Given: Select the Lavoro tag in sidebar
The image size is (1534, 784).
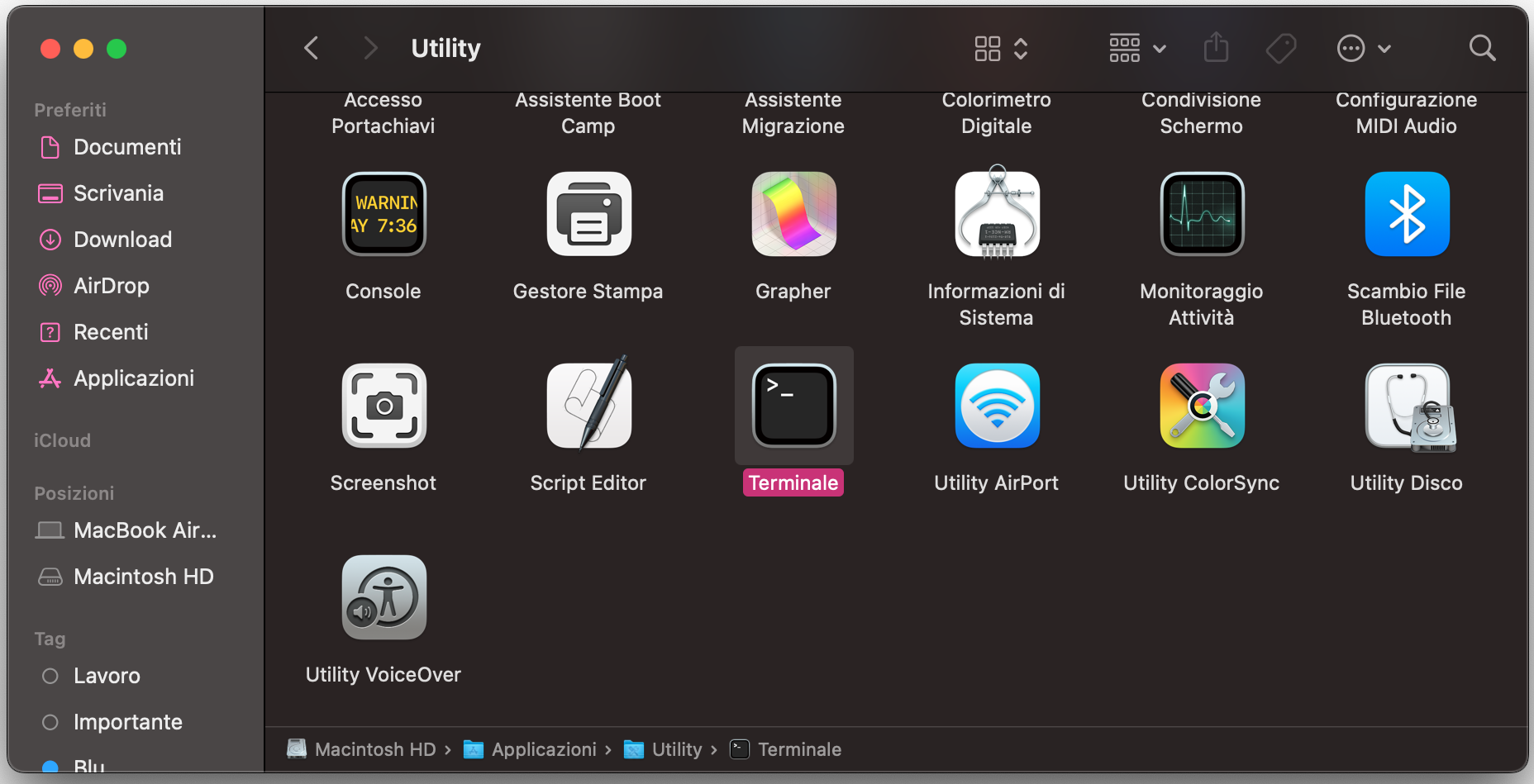Looking at the screenshot, I should click(107, 676).
